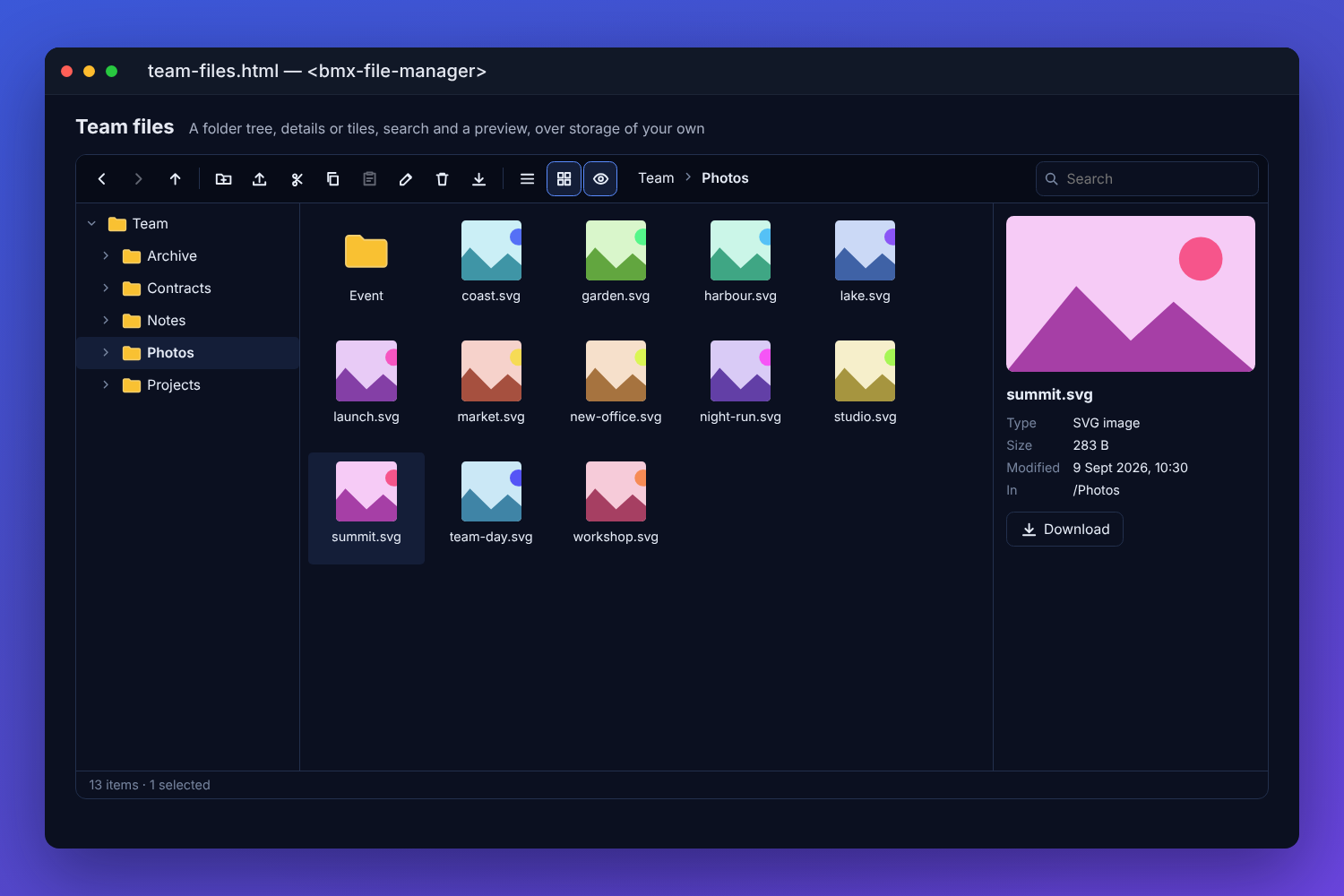Select Projects in folder tree
The width and height of the screenshot is (1344, 896).
[x=188, y=385]
